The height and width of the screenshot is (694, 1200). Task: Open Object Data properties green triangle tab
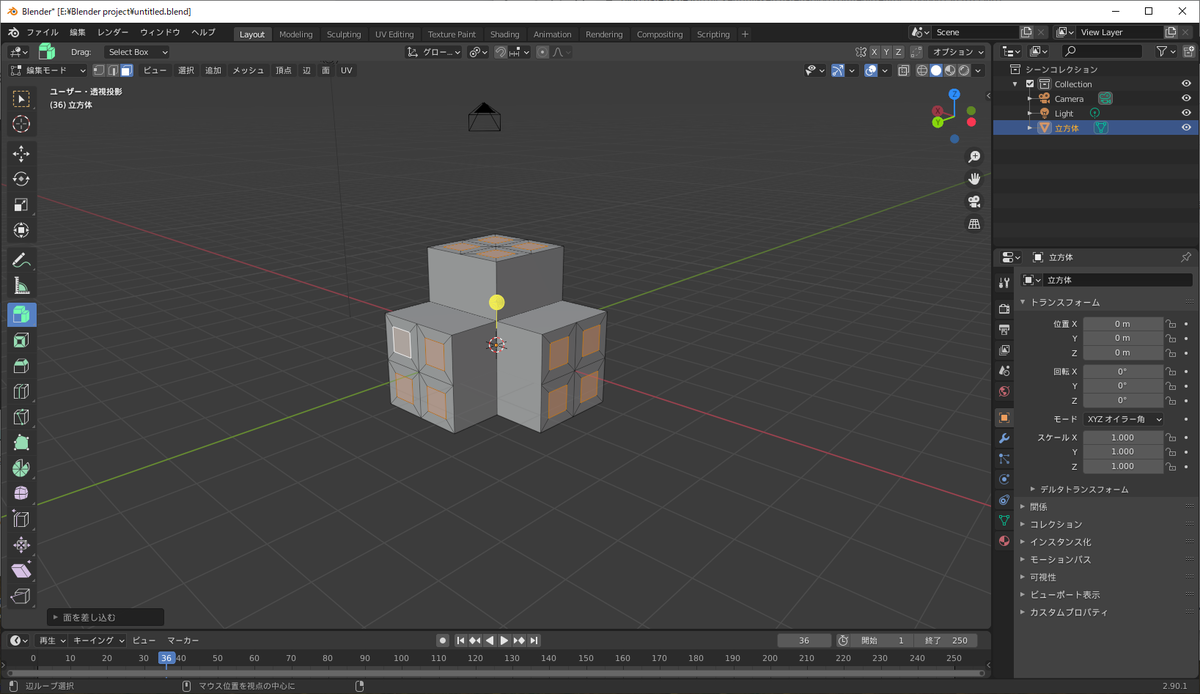pos(1004,520)
